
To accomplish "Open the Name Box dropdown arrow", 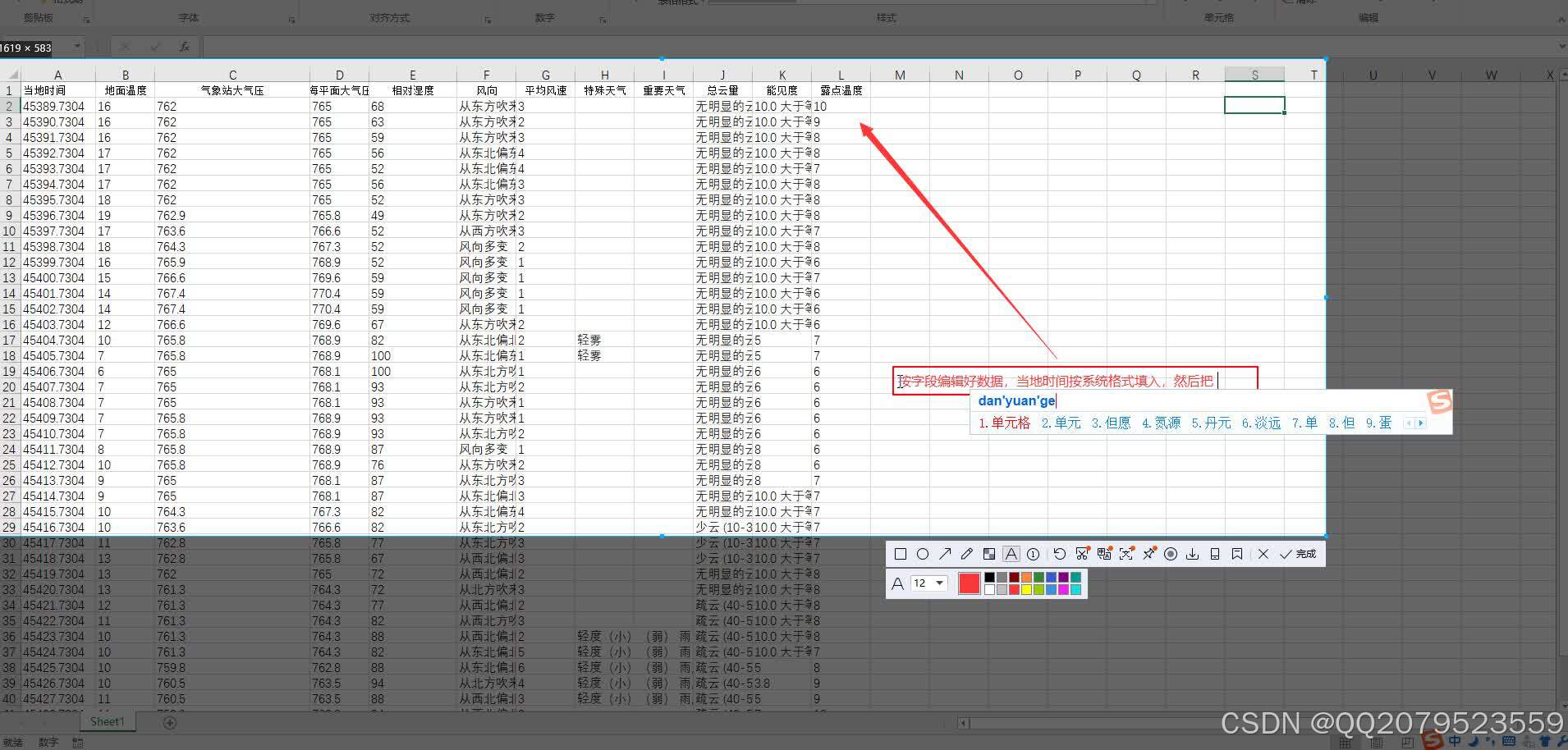I will (77, 47).
